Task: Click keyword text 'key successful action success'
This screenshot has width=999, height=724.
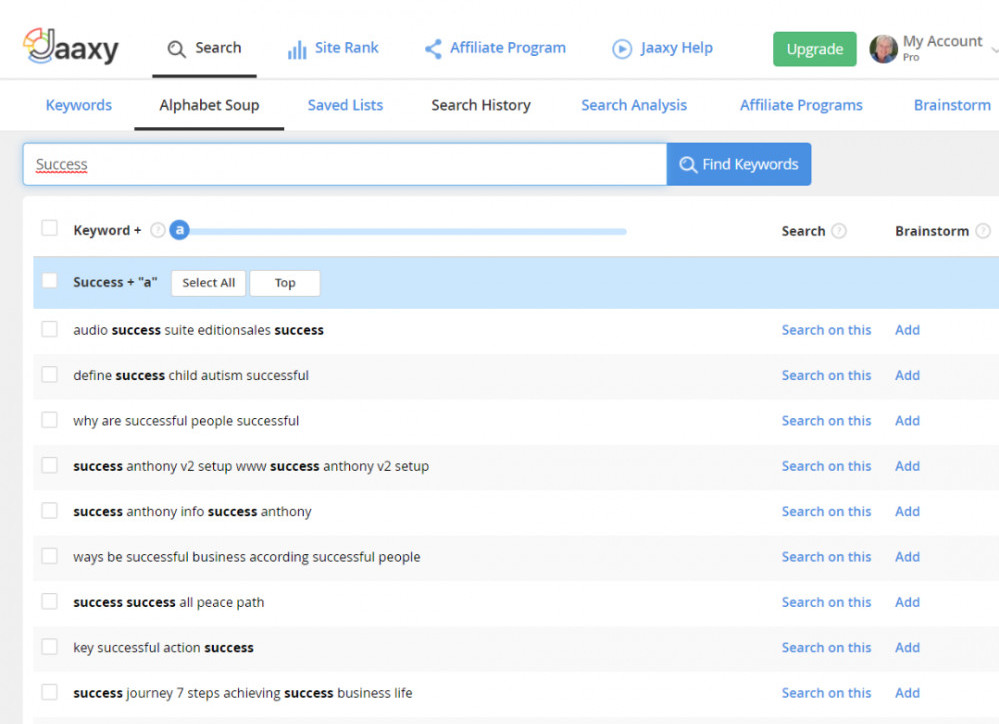Action: tap(163, 648)
